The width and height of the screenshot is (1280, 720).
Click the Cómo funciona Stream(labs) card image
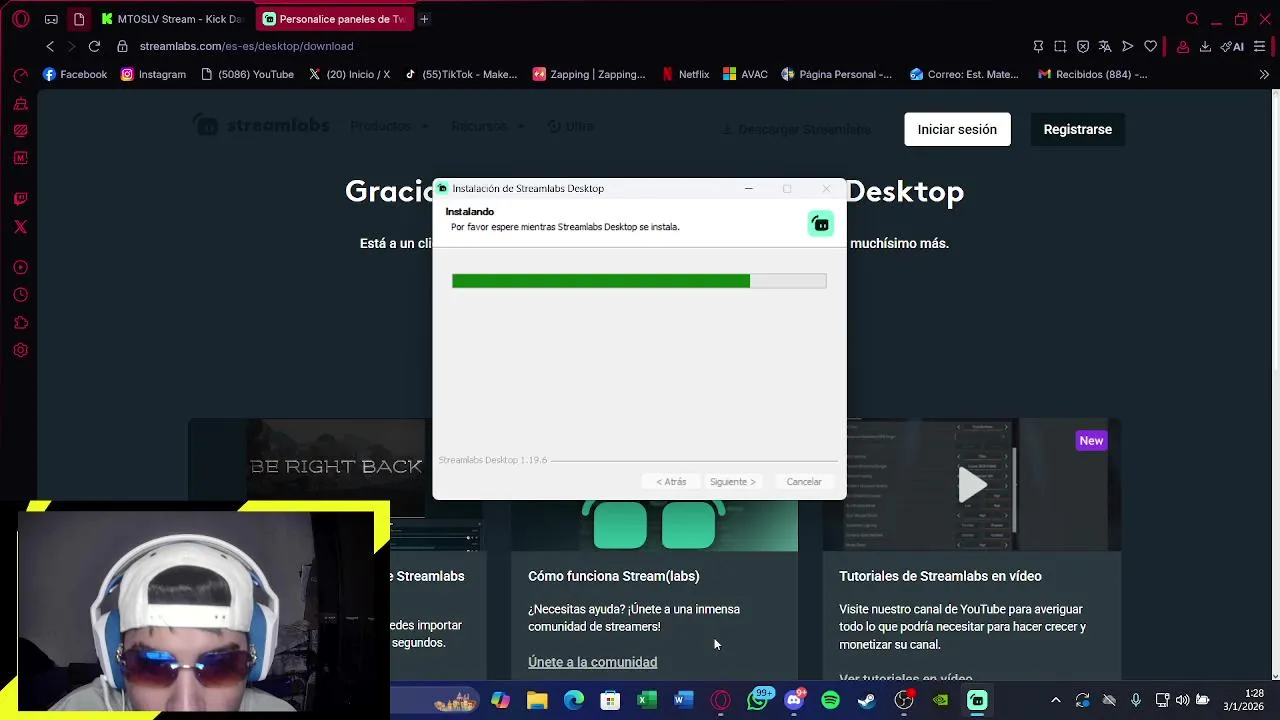tap(654, 526)
